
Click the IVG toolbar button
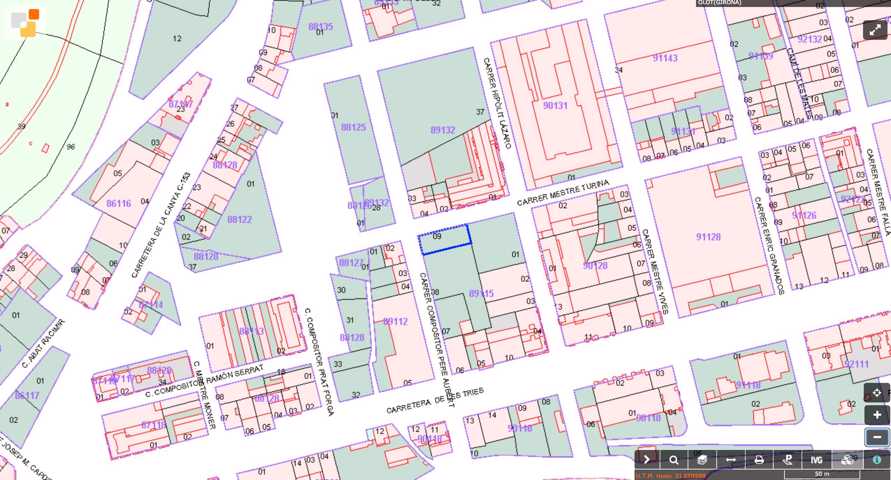(817, 460)
